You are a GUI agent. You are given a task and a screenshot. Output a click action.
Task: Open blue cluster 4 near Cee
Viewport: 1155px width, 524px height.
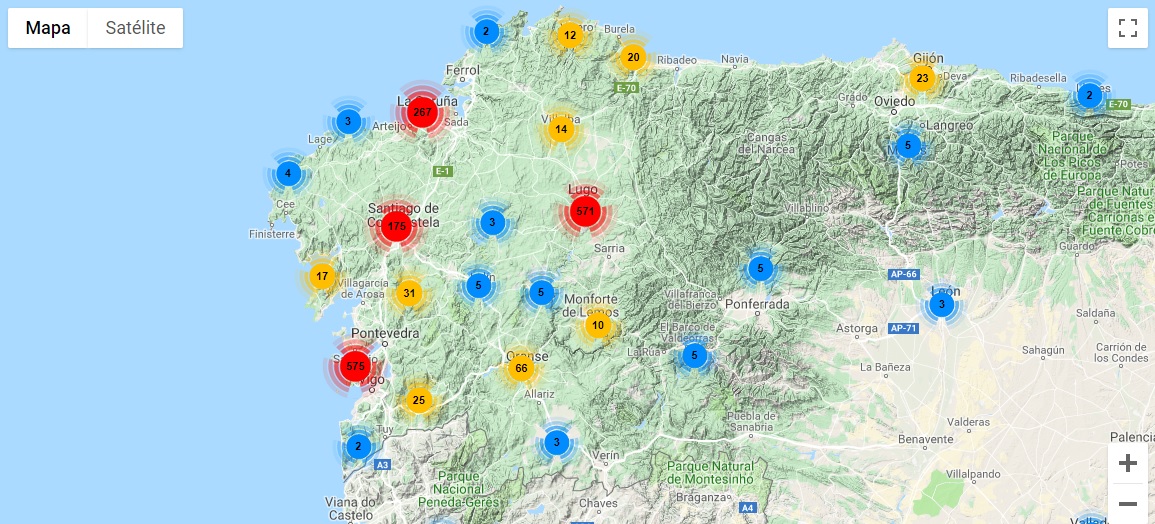288,174
